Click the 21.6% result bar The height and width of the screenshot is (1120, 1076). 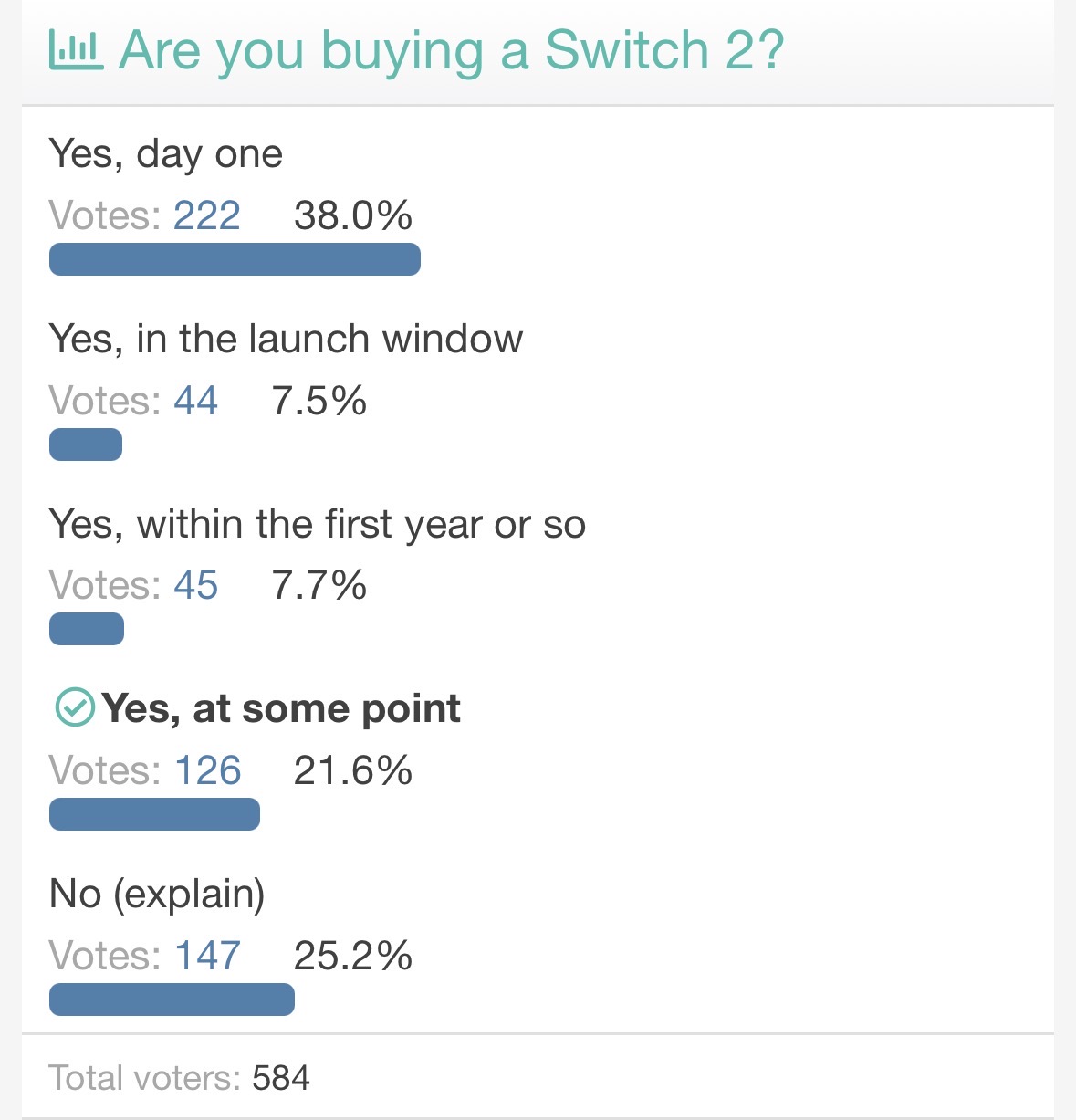click(154, 814)
